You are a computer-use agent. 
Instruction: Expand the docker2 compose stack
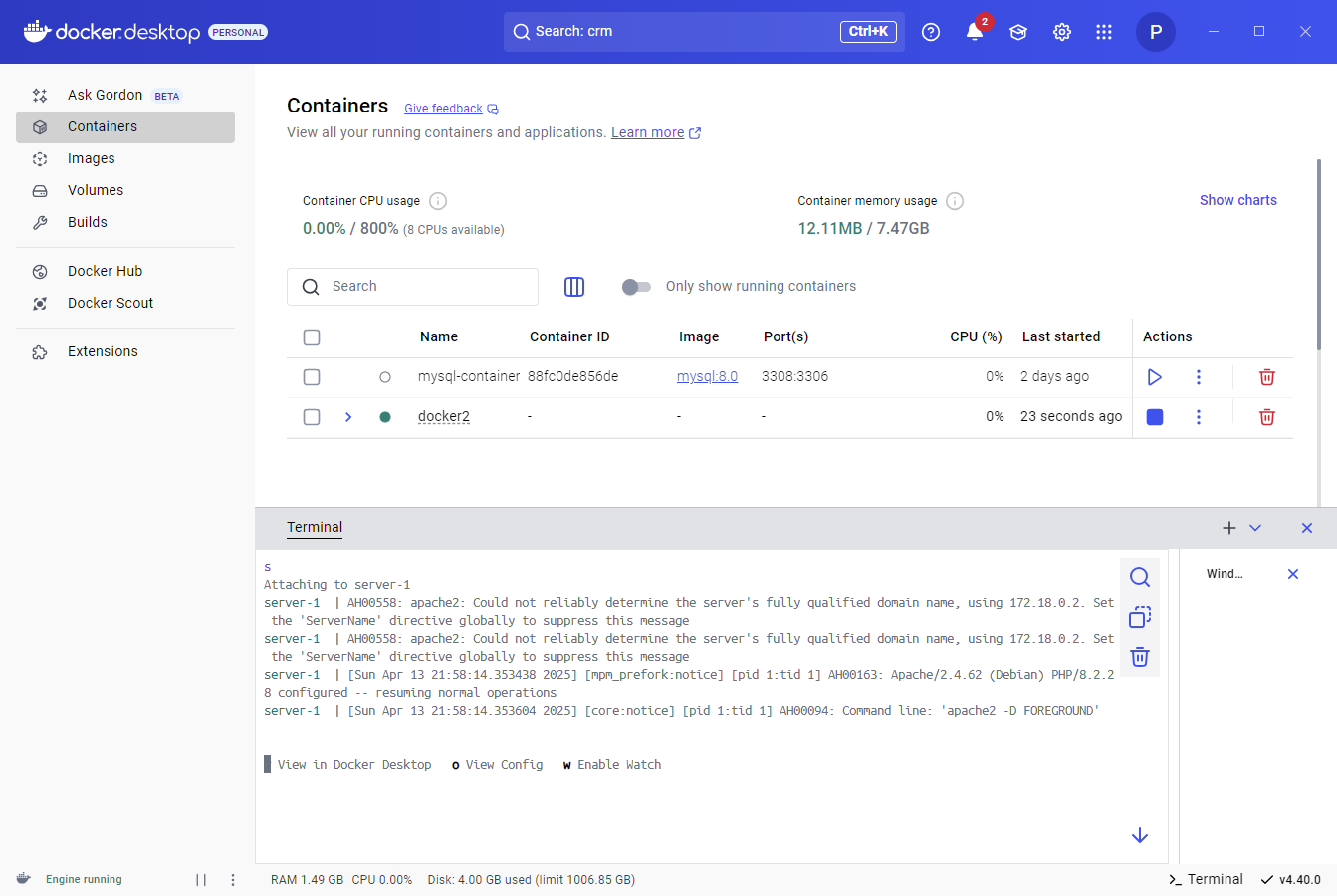pos(348,417)
